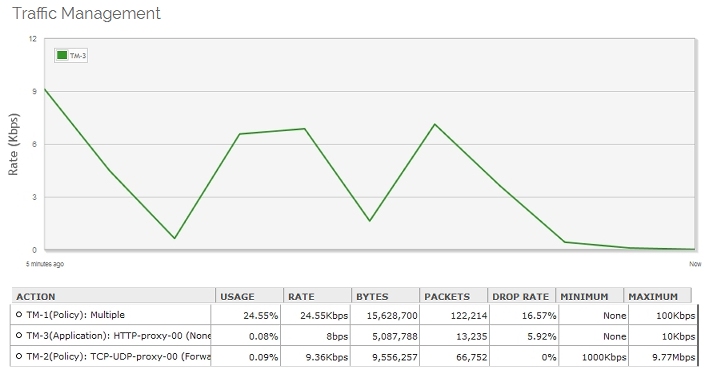The image size is (717, 382).
Task: Select the TM-2(Policy) radio button
Action: (19, 356)
